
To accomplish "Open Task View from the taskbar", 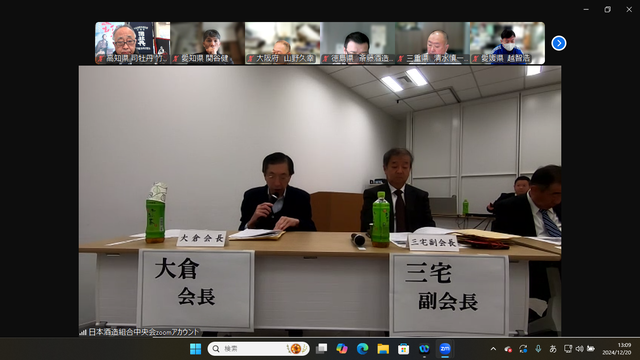I will (x=322, y=349).
